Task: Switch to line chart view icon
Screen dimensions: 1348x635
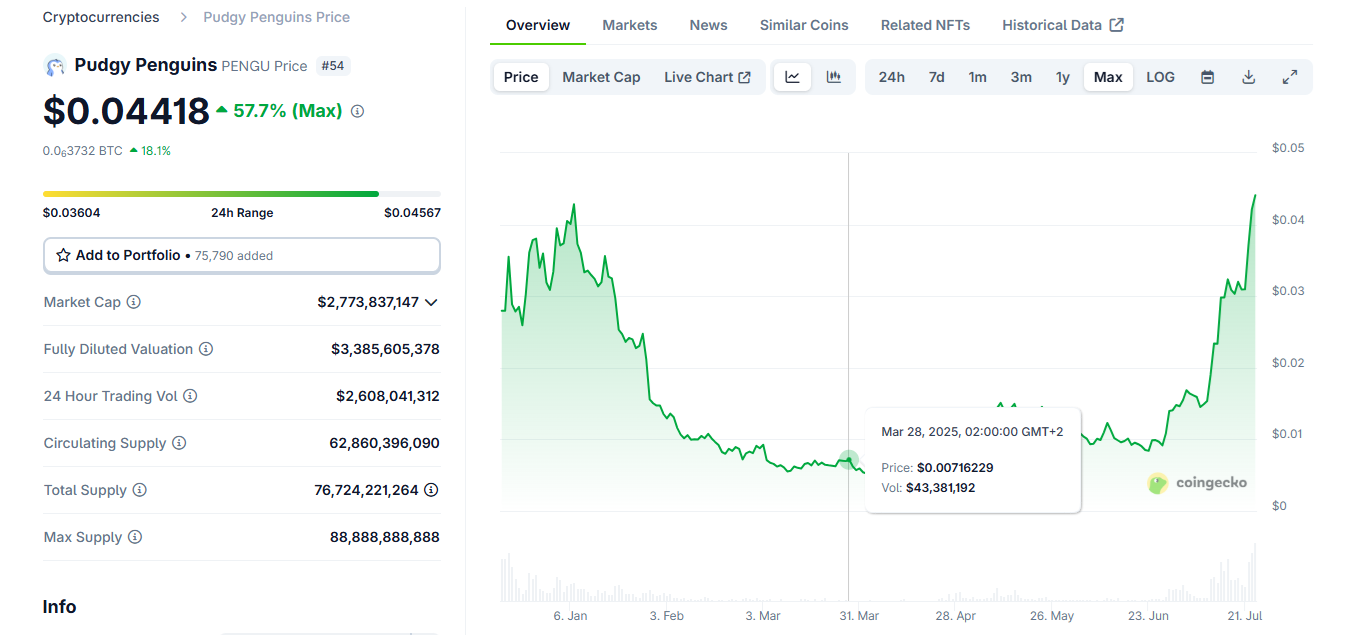Action: coord(792,77)
